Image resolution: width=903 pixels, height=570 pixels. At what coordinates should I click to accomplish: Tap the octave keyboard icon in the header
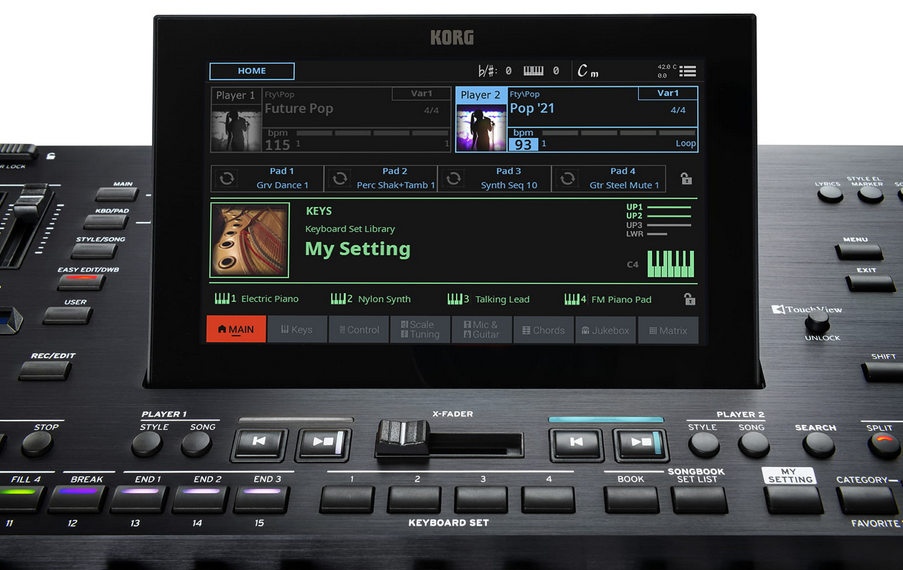pos(533,71)
